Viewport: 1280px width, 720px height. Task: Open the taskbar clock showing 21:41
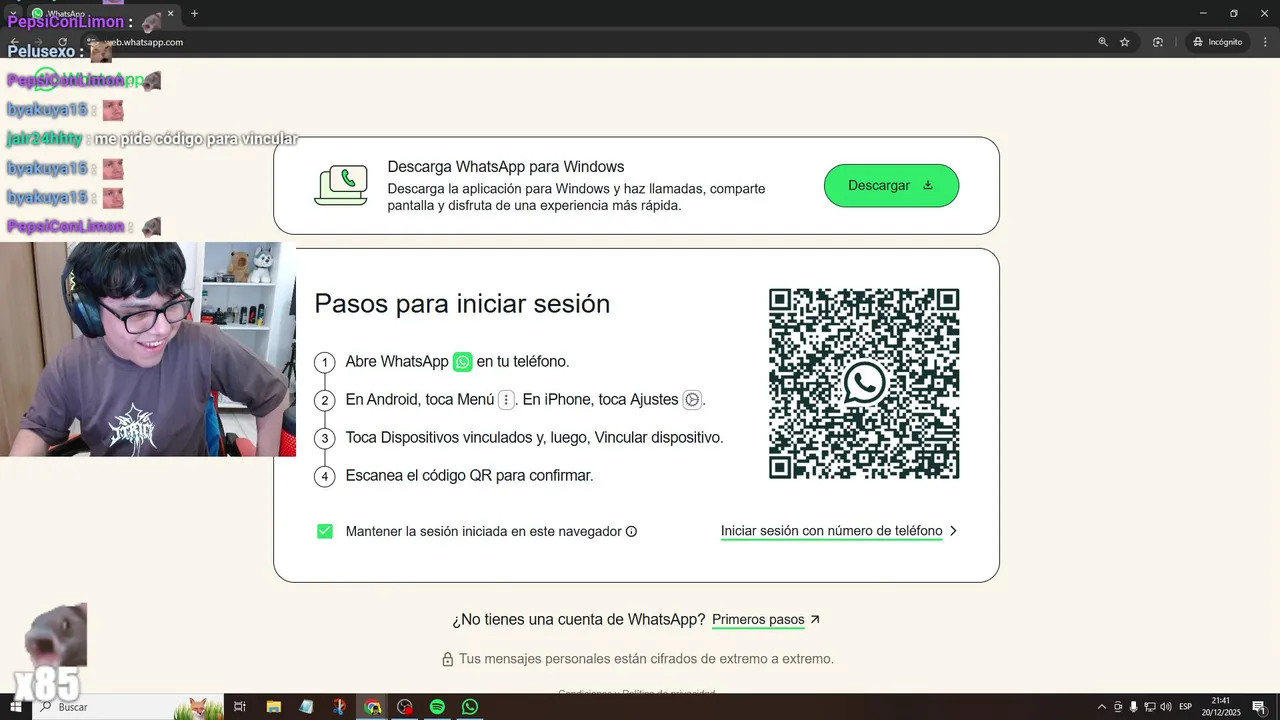pyautogui.click(x=1220, y=707)
